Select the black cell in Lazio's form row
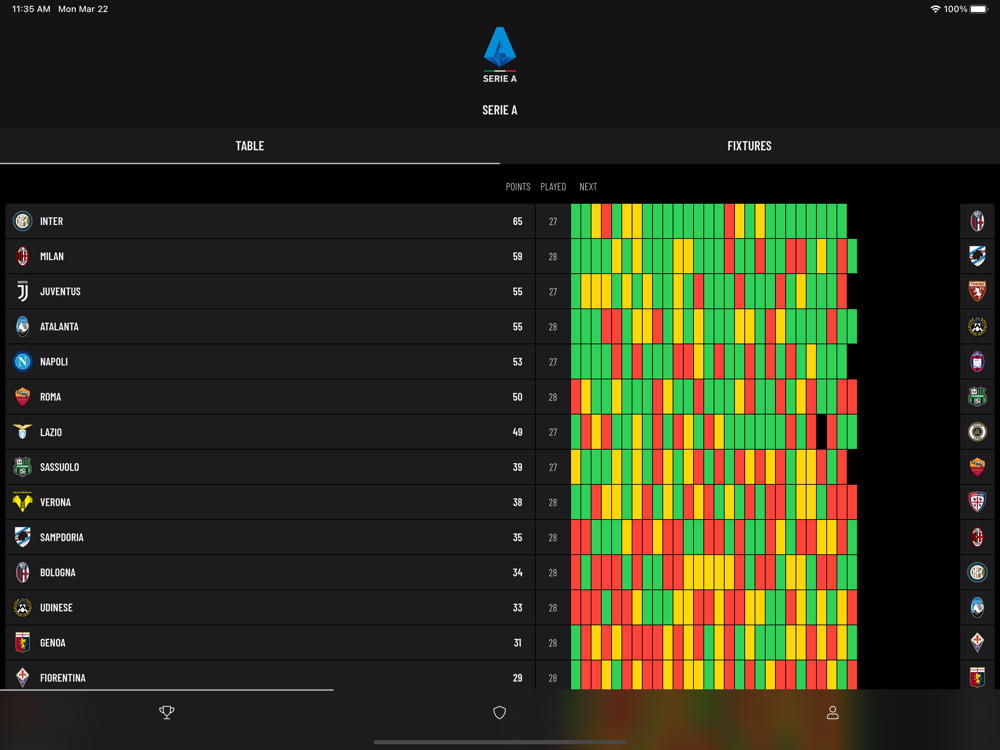 pyautogui.click(x=821, y=432)
